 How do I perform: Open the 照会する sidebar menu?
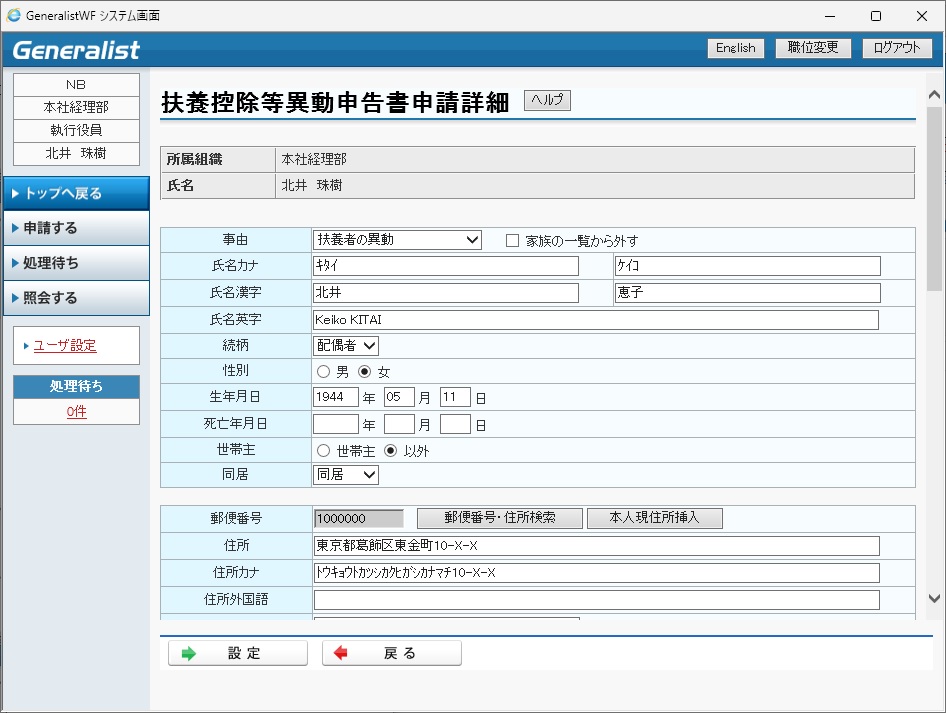click(x=76, y=298)
